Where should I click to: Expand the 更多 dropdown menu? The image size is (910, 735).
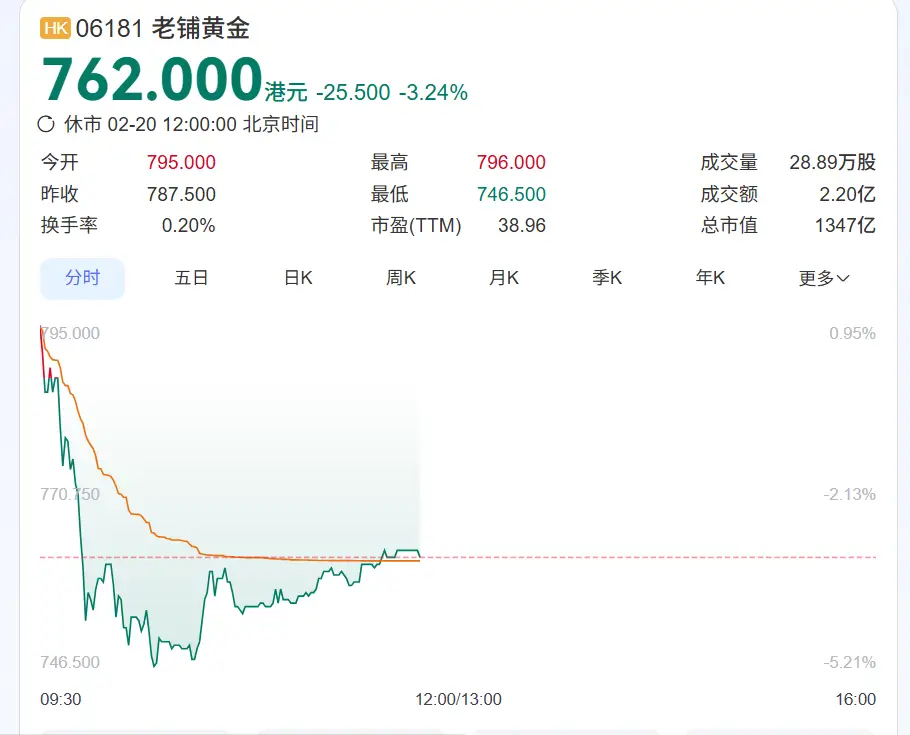pos(823,278)
